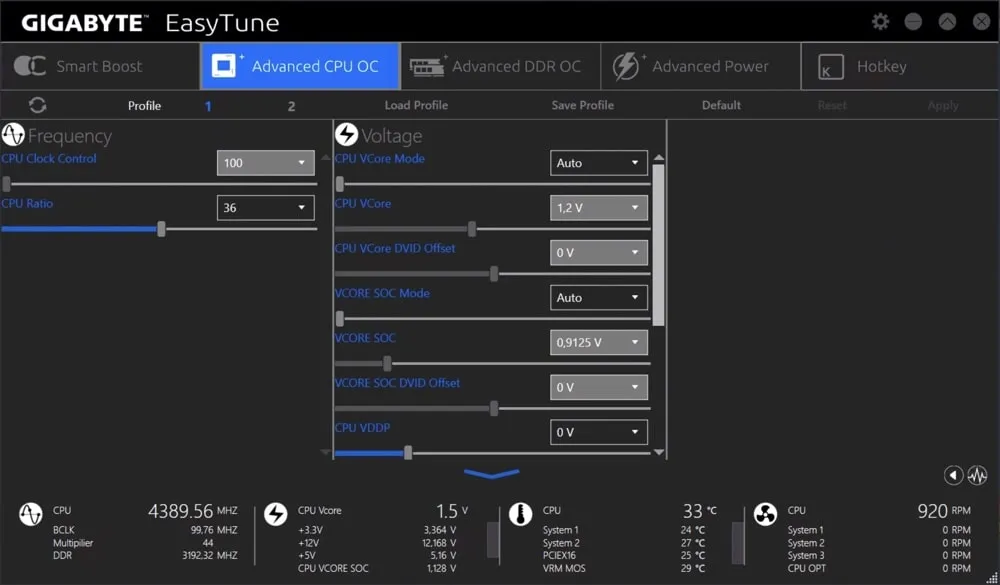The width and height of the screenshot is (1000, 585).
Task: Open the CPU Clock Control 100 dropdown
Action: click(265, 163)
